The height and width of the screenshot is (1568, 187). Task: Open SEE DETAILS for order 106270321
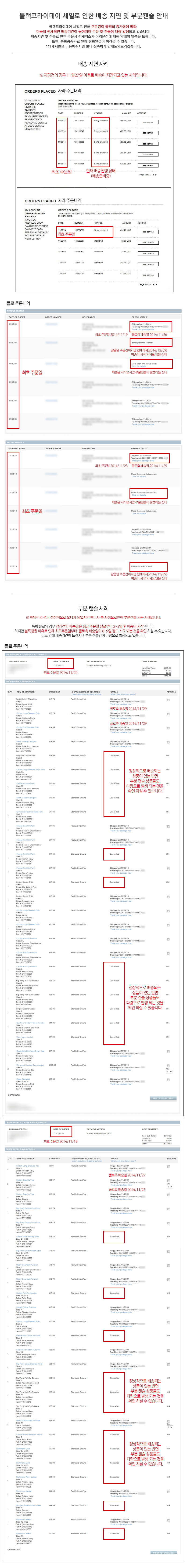(148, 122)
